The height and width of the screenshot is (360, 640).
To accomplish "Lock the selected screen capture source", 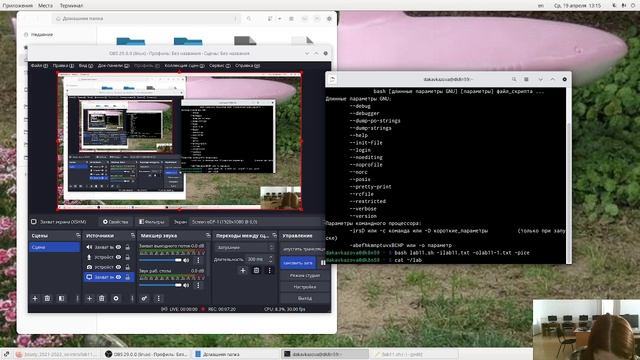I will pyautogui.click(x=128, y=277).
